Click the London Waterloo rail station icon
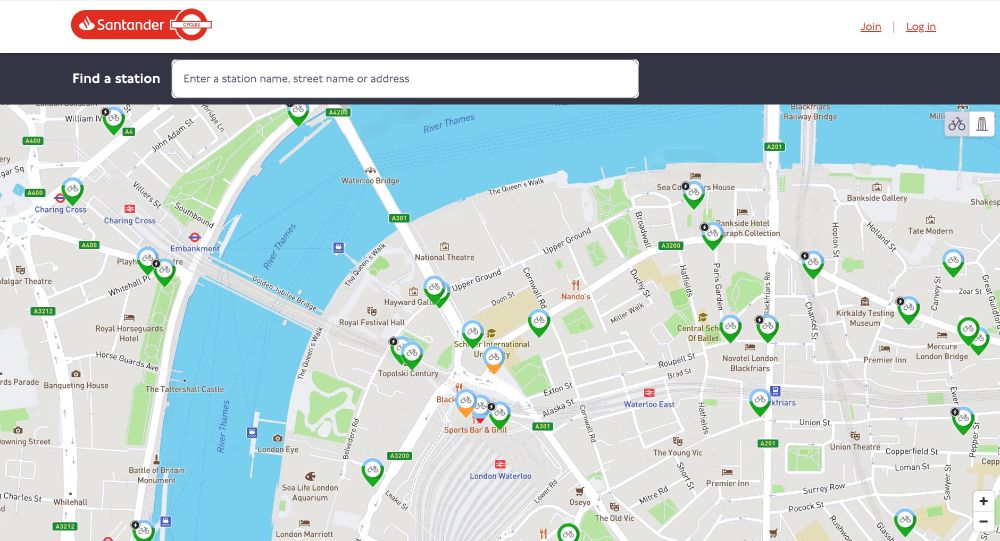This screenshot has height=541, width=1000. point(501,464)
